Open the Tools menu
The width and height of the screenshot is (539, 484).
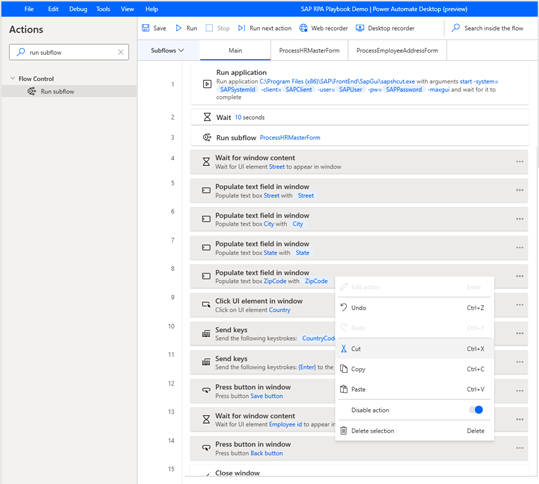pos(103,9)
